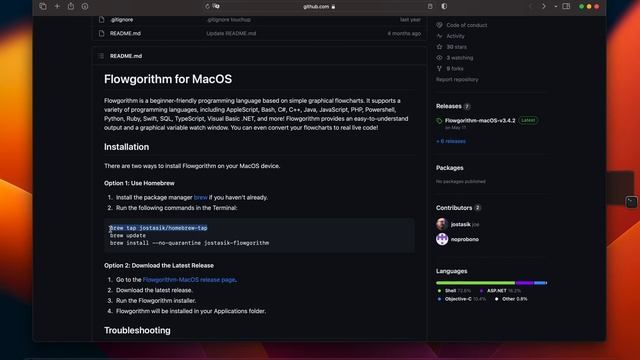Follow the brew hyperlink in step 1
640x360 pixels.
tap(200, 198)
